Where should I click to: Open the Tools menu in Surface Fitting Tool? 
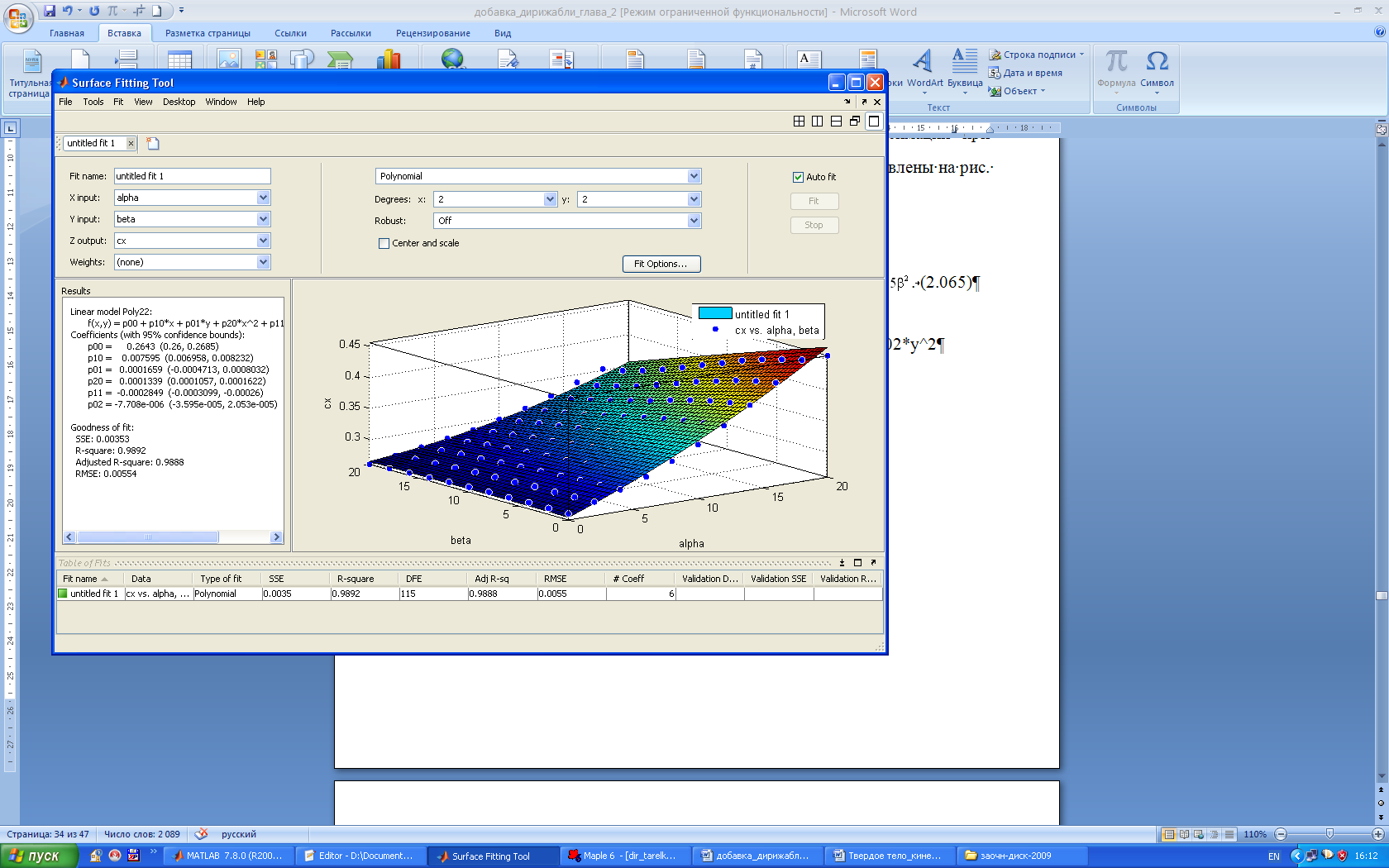[x=93, y=102]
